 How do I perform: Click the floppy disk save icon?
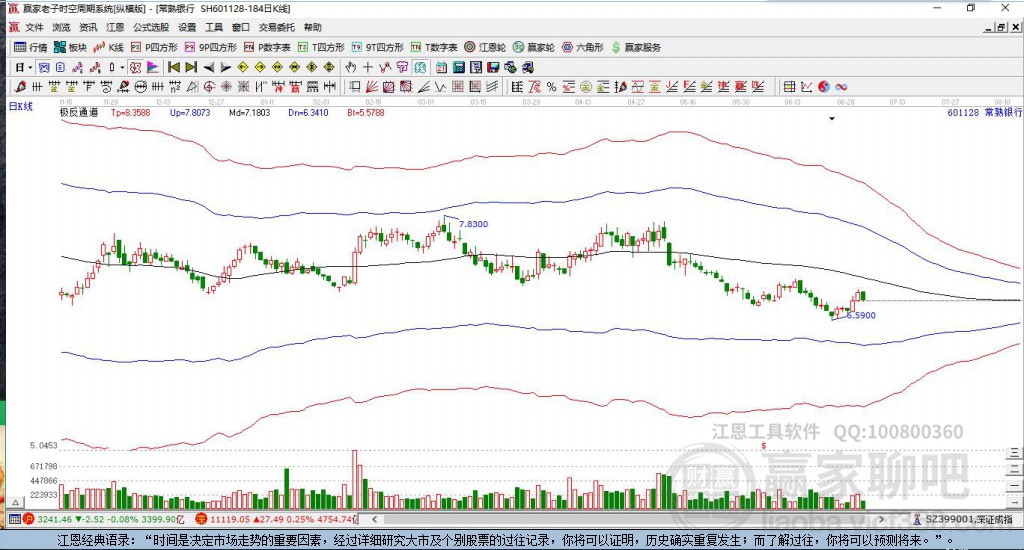[493, 67]
